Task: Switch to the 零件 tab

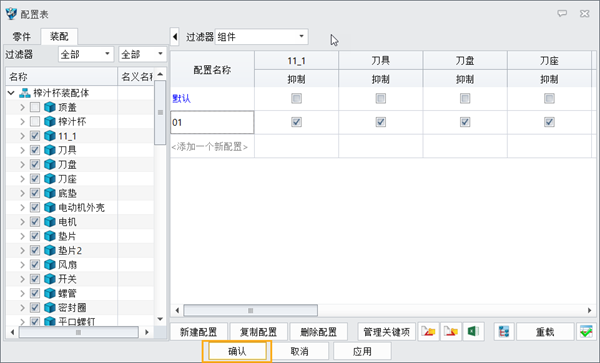Action: (x=21, y=37)
